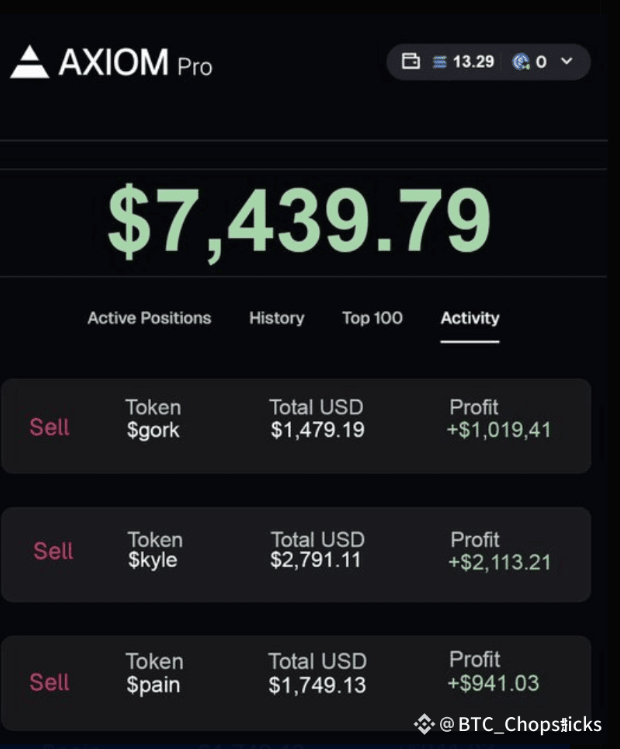Open the wallet icon in the header
620x749 pixels.
(411, 62)
